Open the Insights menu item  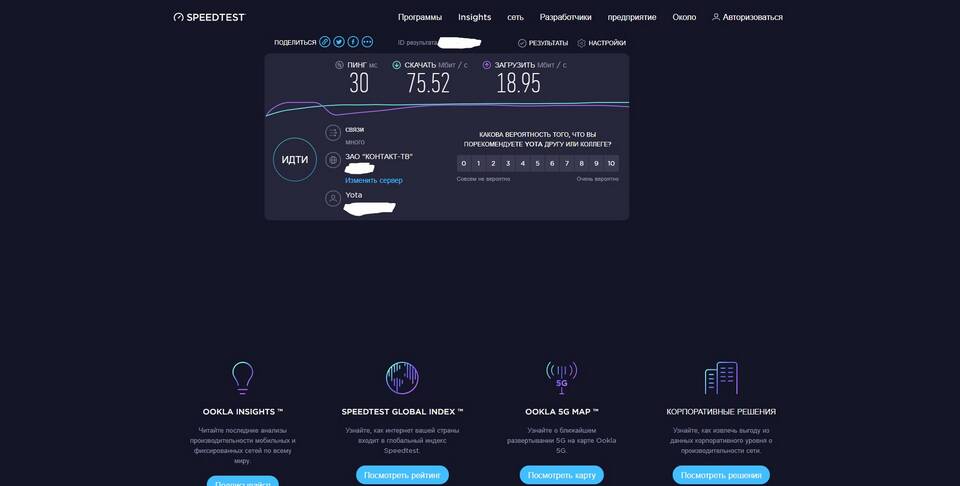coord(474,17)
